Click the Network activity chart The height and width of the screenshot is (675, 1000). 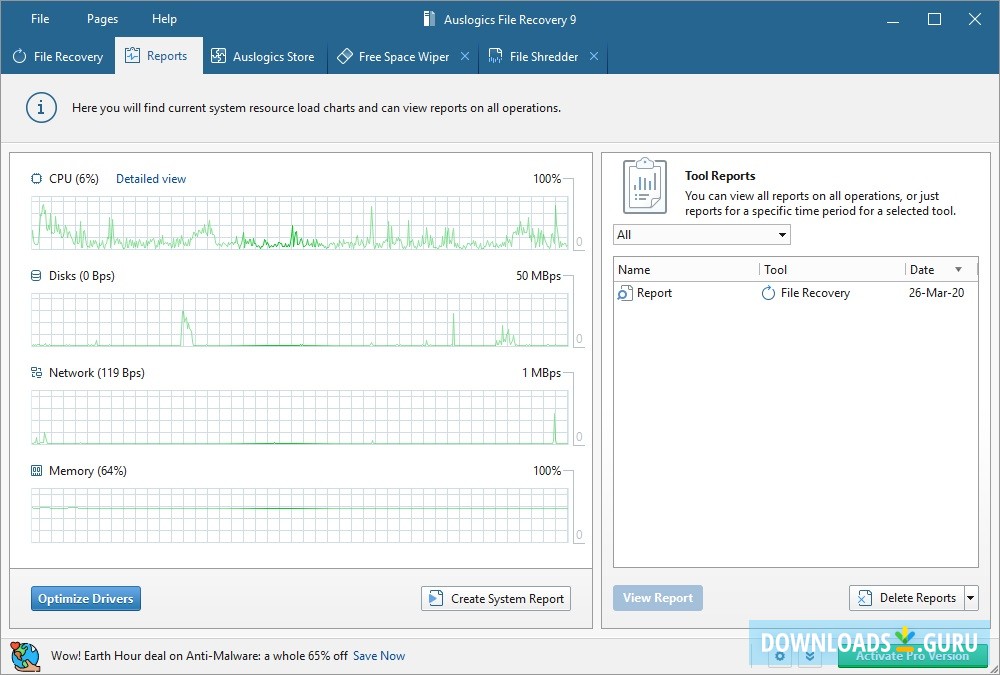point(300,417)
